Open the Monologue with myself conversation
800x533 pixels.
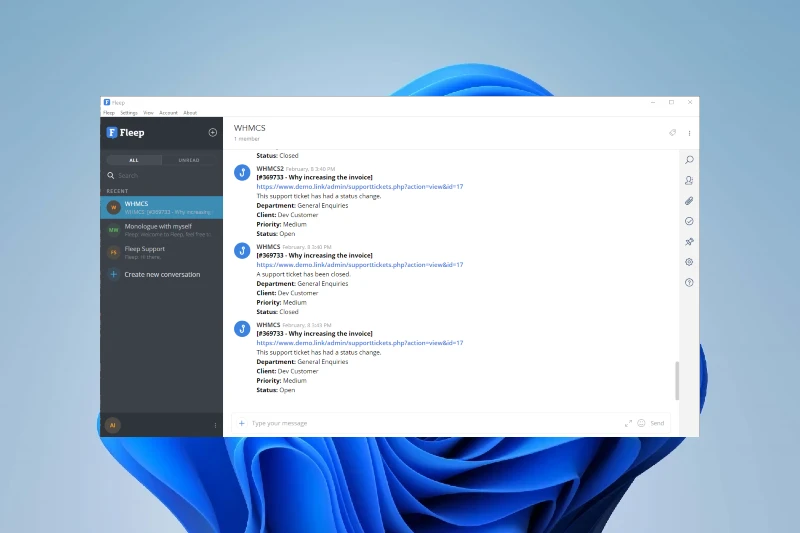(x=162, y=230)
